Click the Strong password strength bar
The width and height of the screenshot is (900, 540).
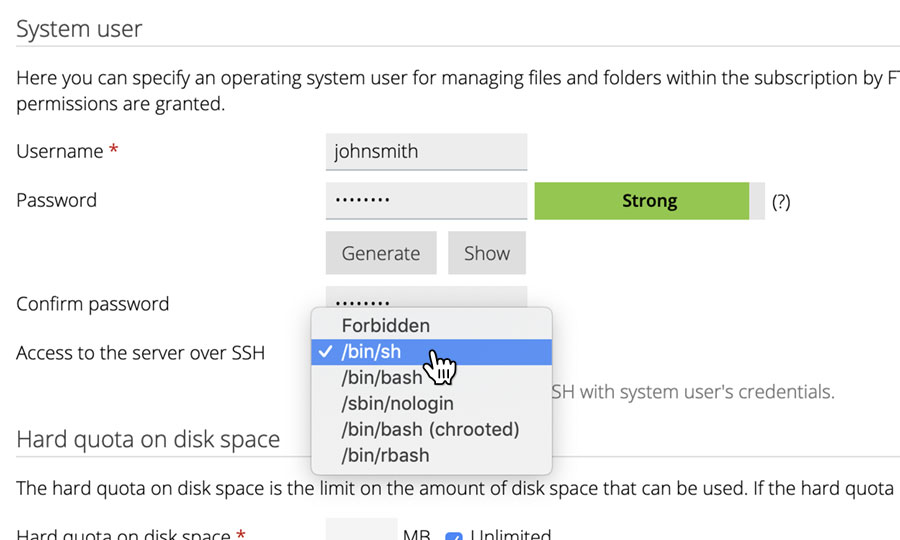649,201
